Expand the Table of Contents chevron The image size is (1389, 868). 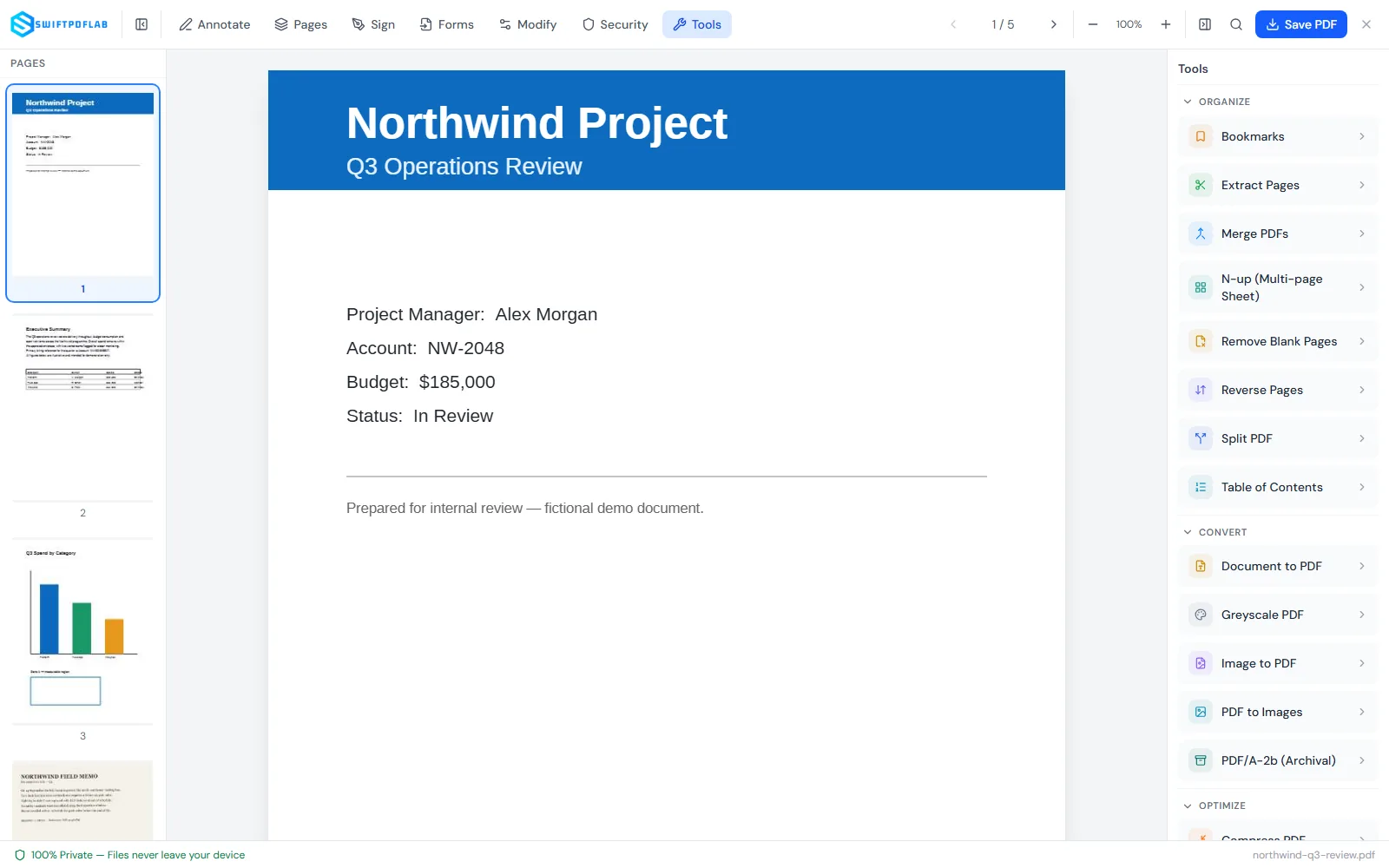click(x=1361, y=487)
